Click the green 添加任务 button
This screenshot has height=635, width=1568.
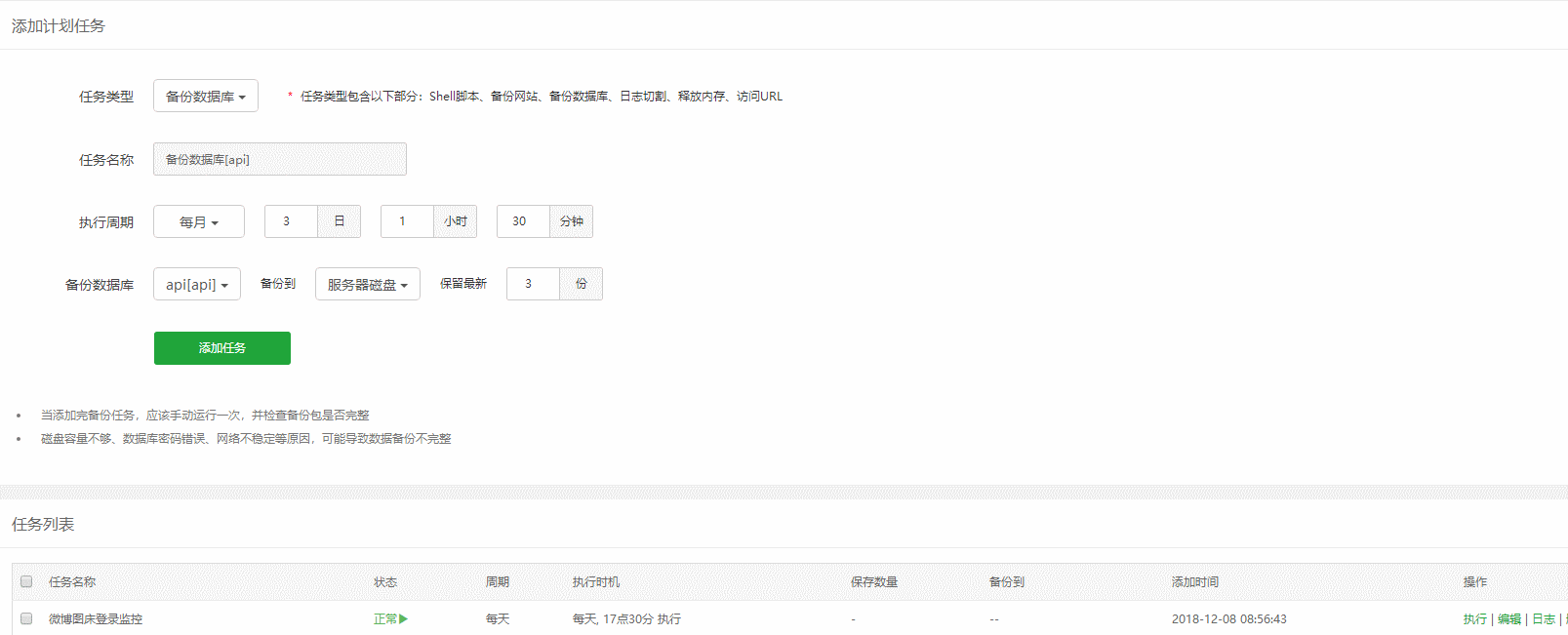click(222, 348)
